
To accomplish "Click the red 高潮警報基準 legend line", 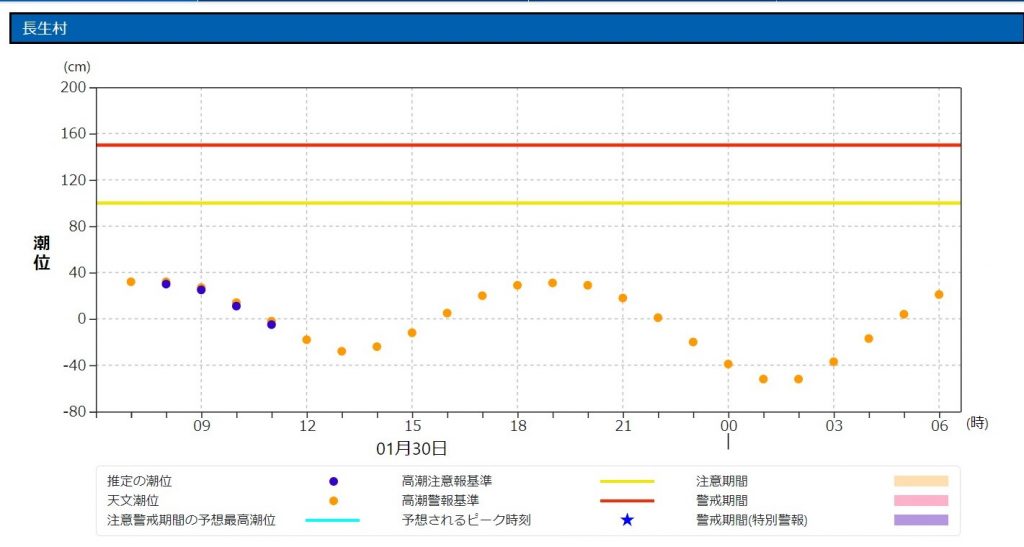I will click(627, 501).
